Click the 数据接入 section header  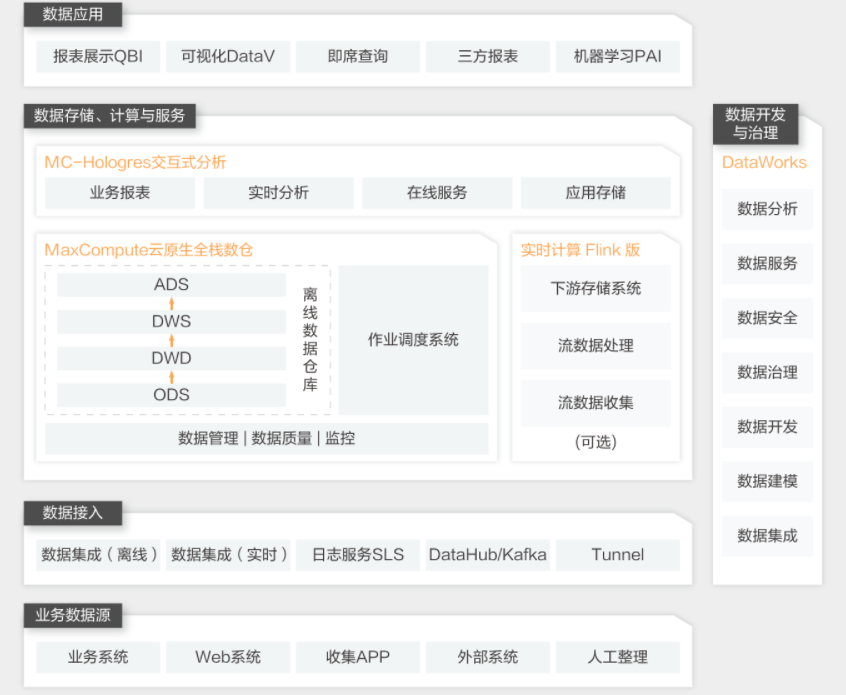point(73,513)
